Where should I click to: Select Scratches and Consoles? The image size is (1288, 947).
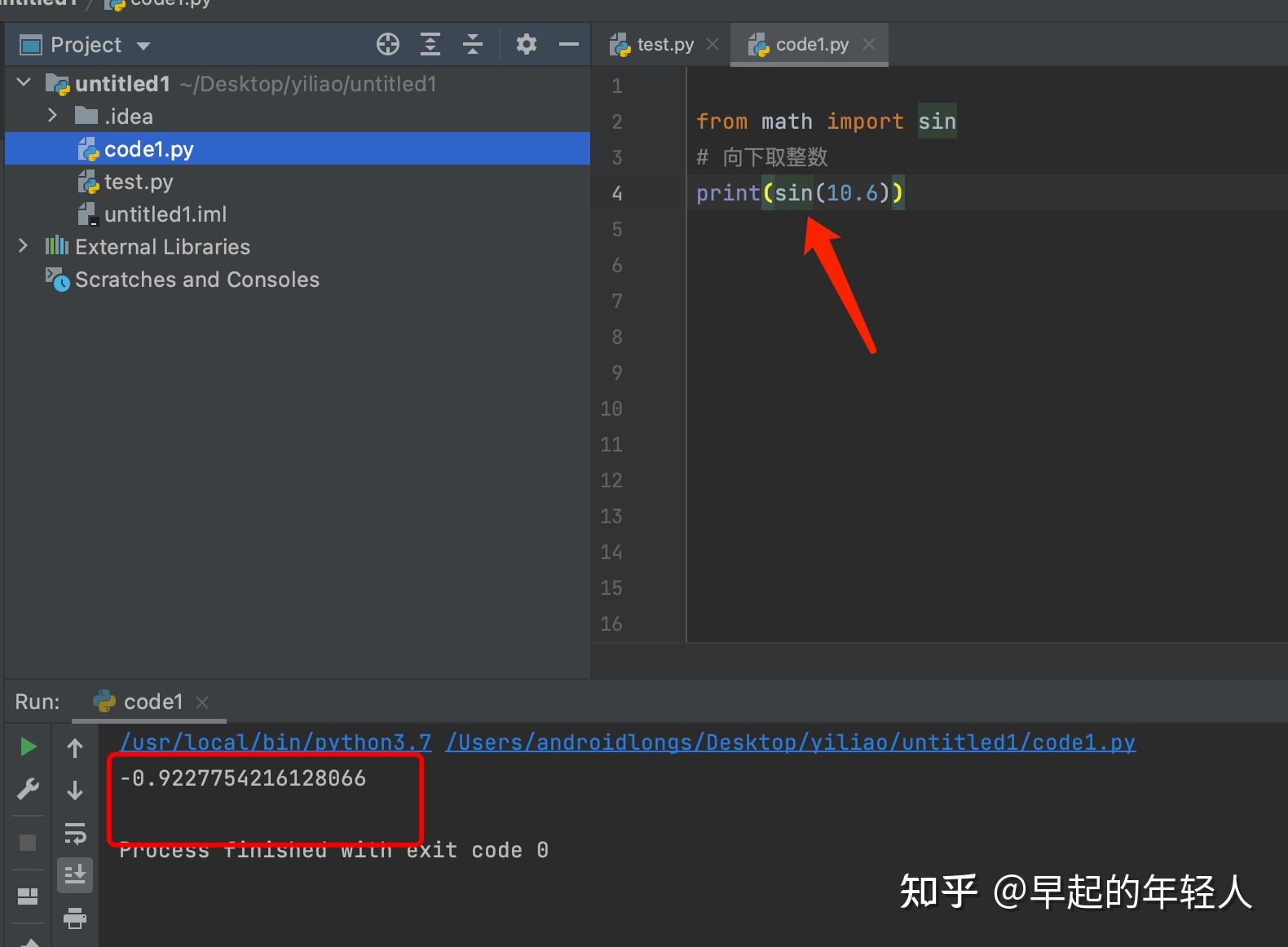[x=298, y=280]
